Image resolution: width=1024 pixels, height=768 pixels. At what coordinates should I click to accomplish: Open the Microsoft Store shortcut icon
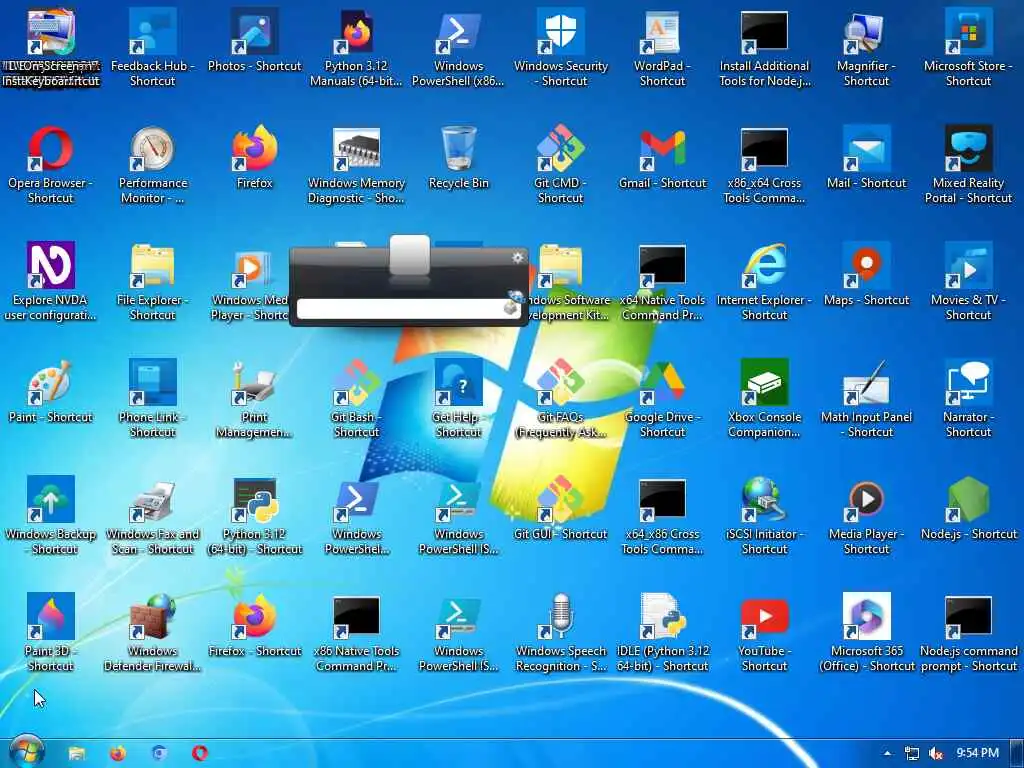968,47
